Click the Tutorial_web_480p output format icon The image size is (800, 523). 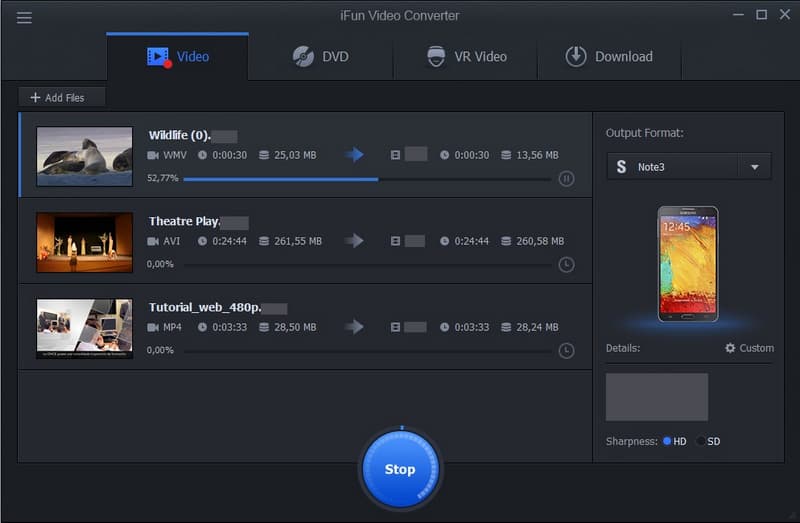(397, 327)
